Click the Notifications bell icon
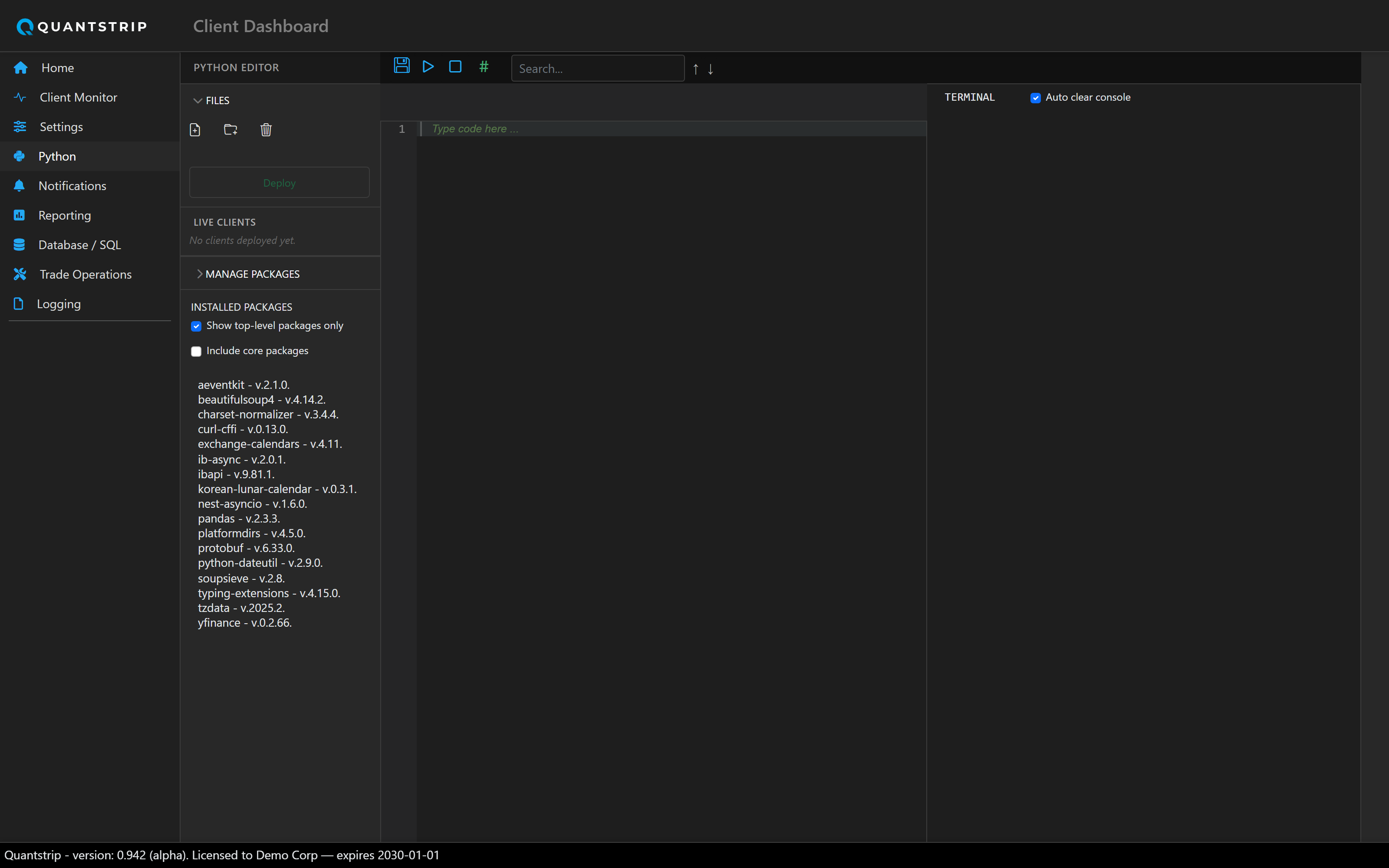Viewport: 1389px width, 868px height. pyautogui.click(x=19, y=185)
